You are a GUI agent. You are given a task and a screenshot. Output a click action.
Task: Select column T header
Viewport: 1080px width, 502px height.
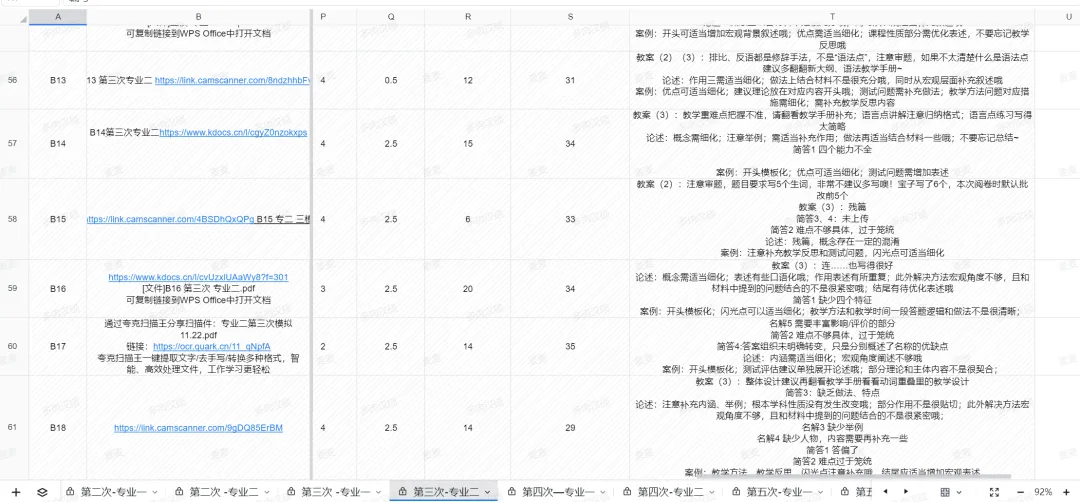click(x=832, y=17)
